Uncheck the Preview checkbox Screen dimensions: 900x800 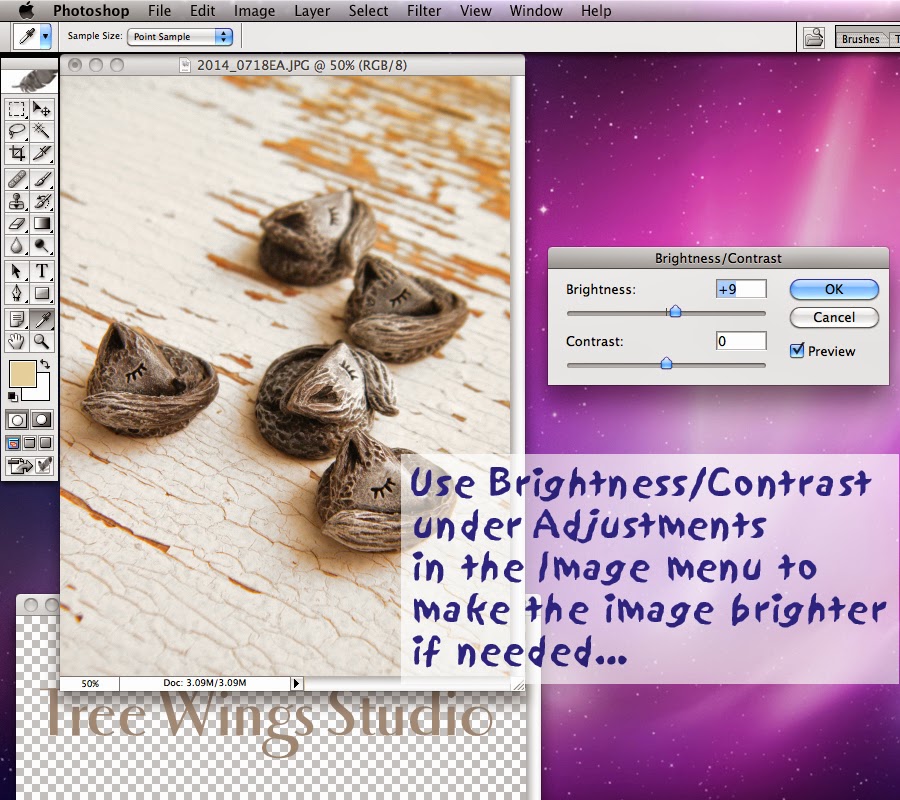coord(797,350)
